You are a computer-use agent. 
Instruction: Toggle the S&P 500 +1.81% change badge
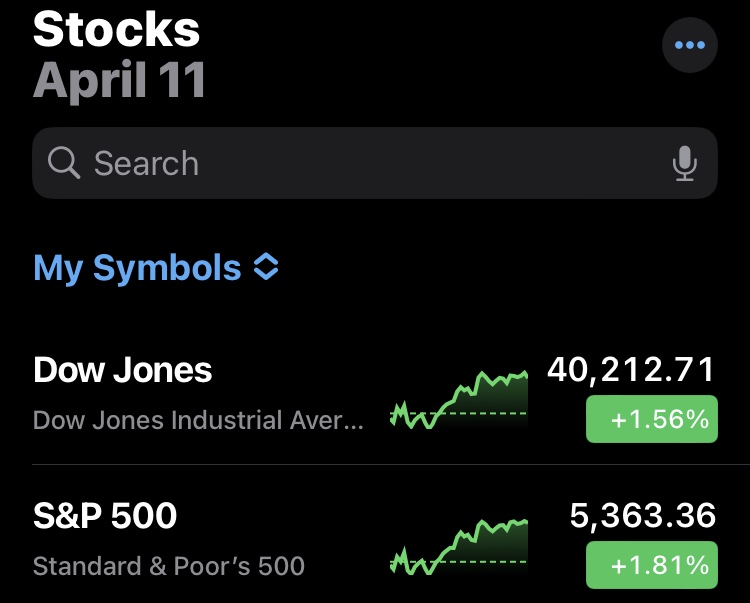[651, 565]
